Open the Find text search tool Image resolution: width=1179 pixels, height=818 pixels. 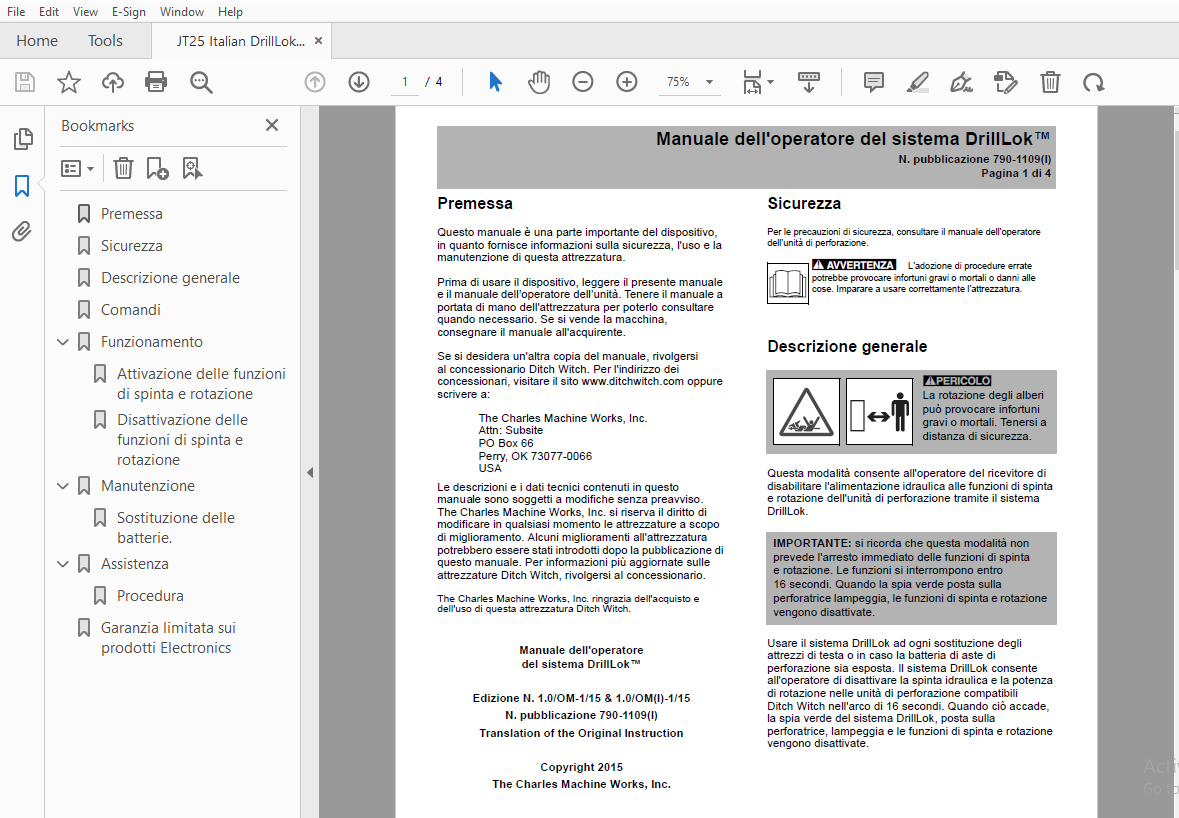click(201, 82)
